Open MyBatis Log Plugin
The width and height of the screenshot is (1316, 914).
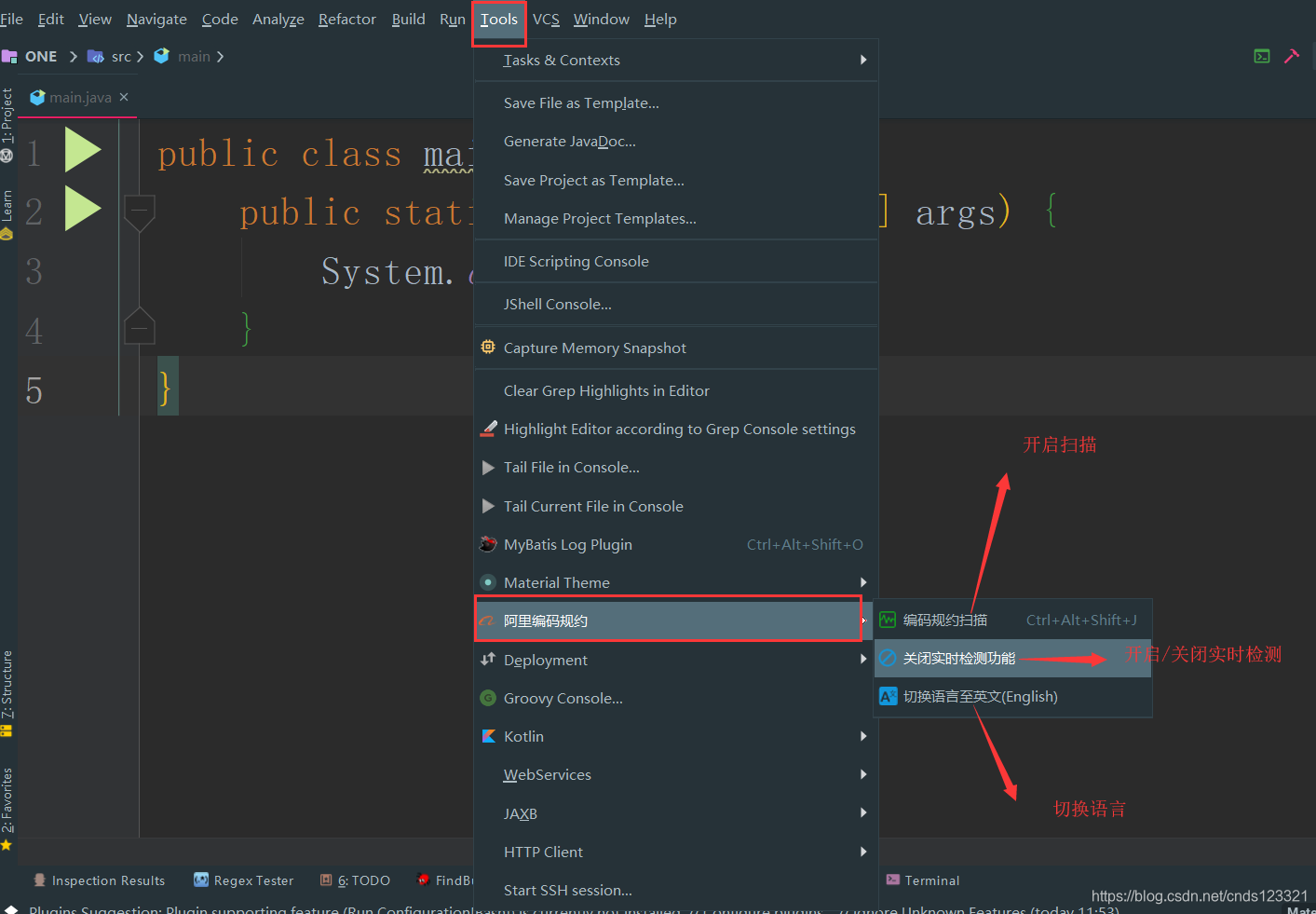click(x=676, y=544)
